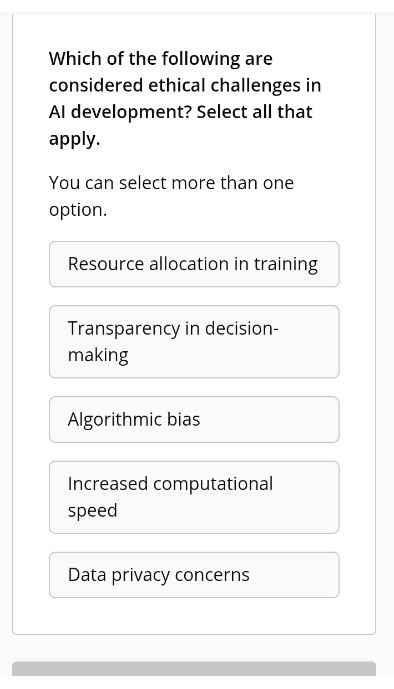394x689 pixels.
Task: Choose Transparency in decision-making answer
Action: [x=194, y=341]
